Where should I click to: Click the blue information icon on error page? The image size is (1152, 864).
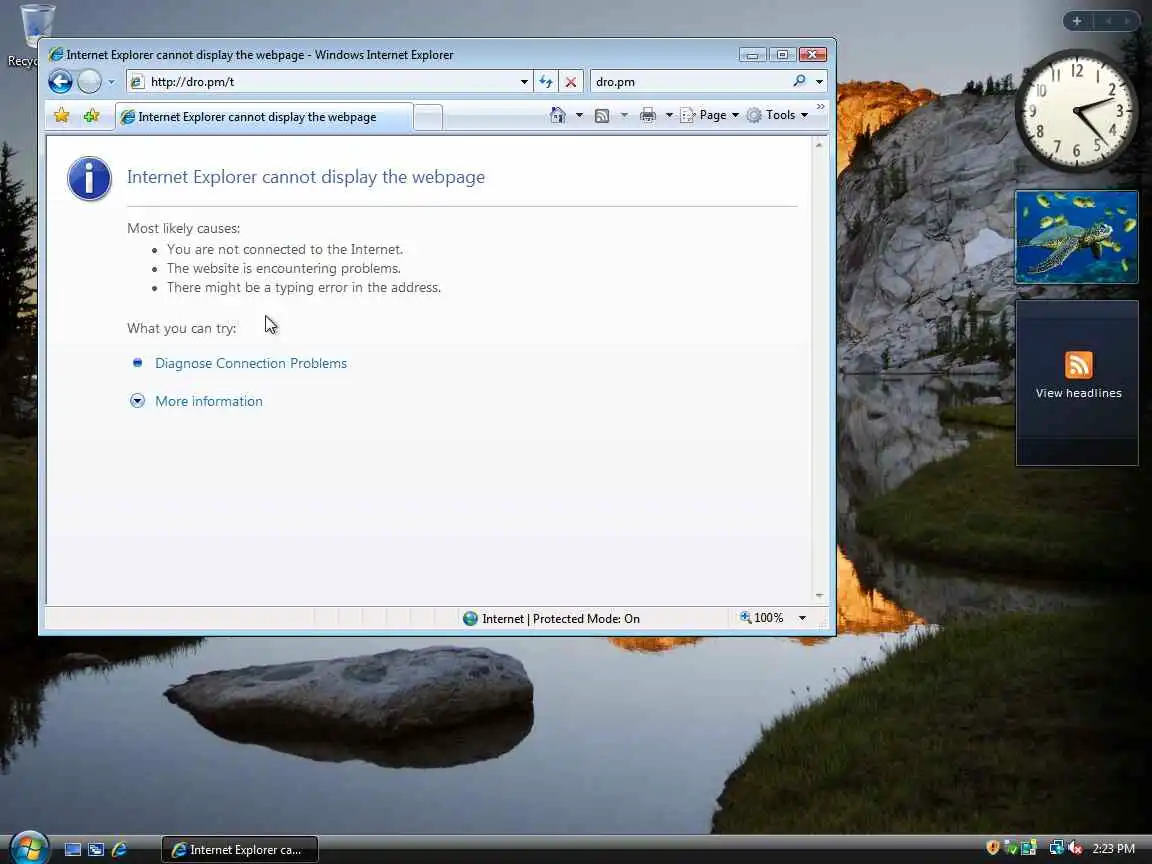pyautogui.click(x=90, y=179)
